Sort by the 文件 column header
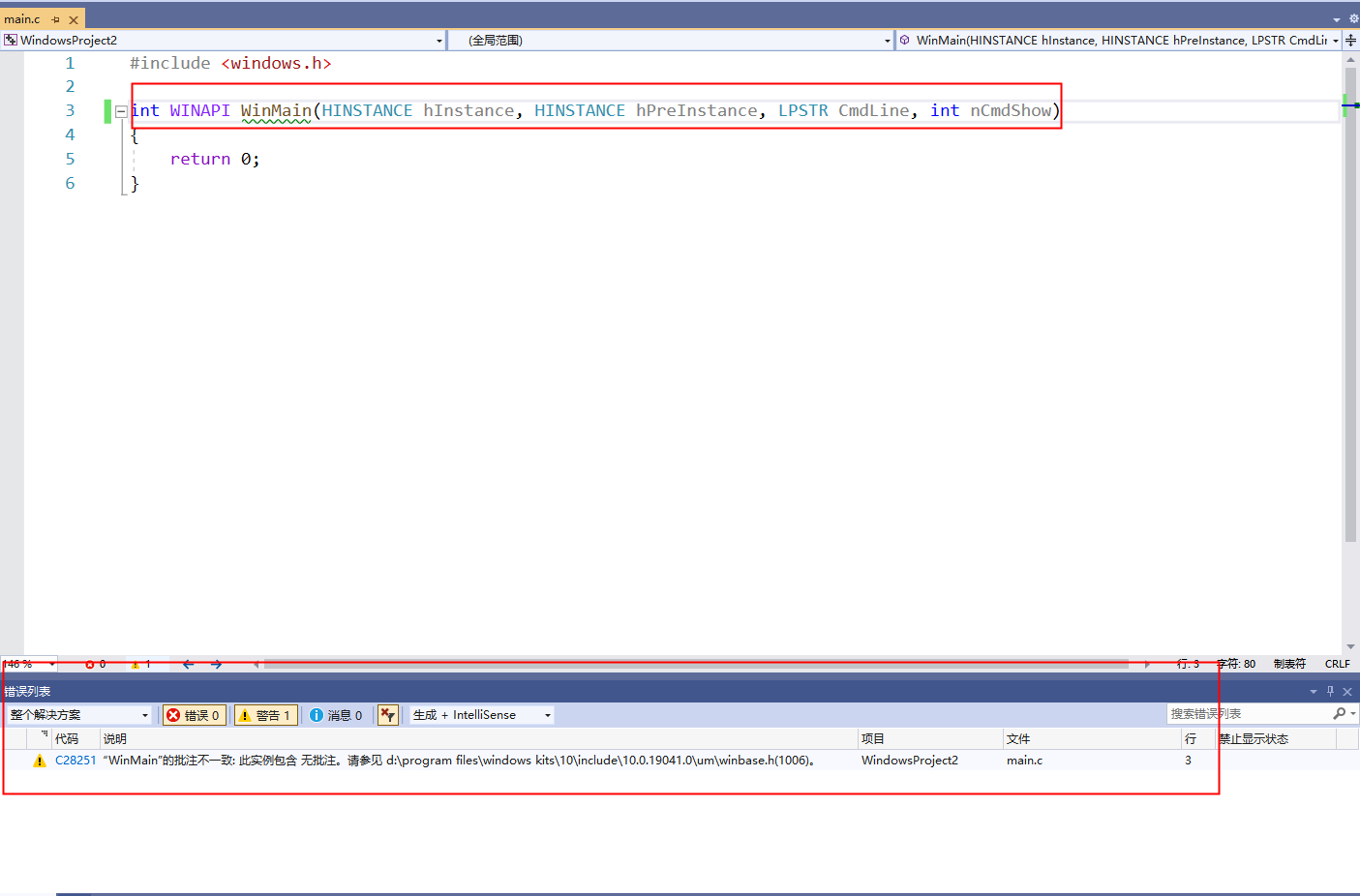The width and height of the screenshot is (1360, 896). click(1092, 739)
